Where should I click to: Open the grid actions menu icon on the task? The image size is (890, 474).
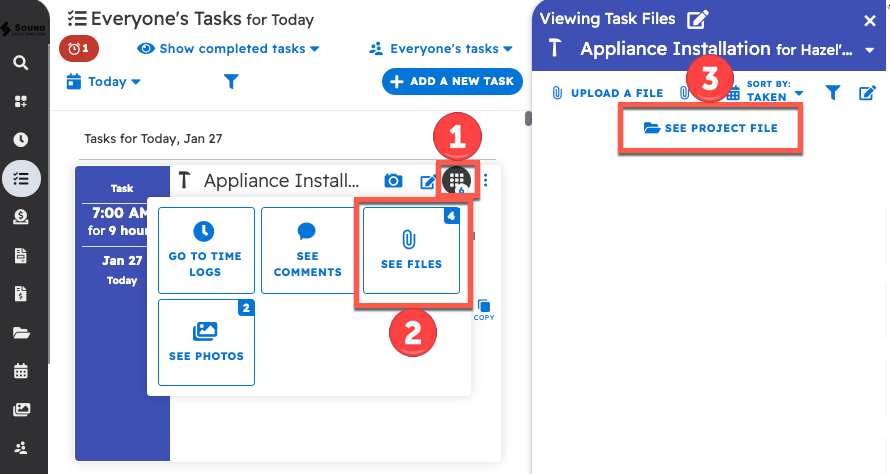click(457, 181)
